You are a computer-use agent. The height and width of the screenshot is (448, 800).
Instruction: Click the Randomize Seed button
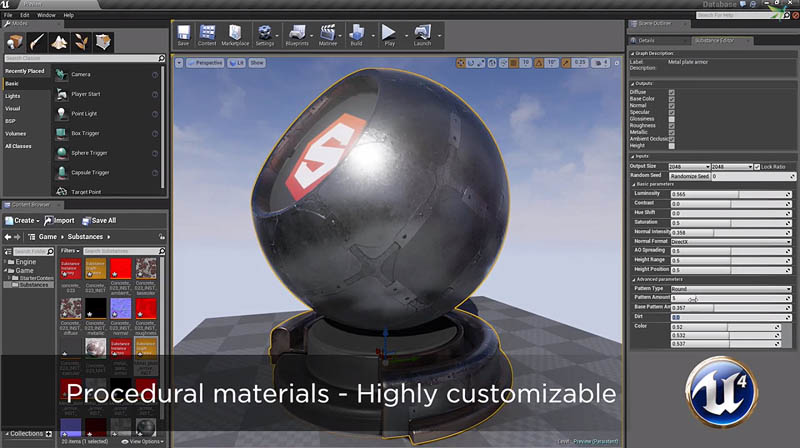[691, 176]
